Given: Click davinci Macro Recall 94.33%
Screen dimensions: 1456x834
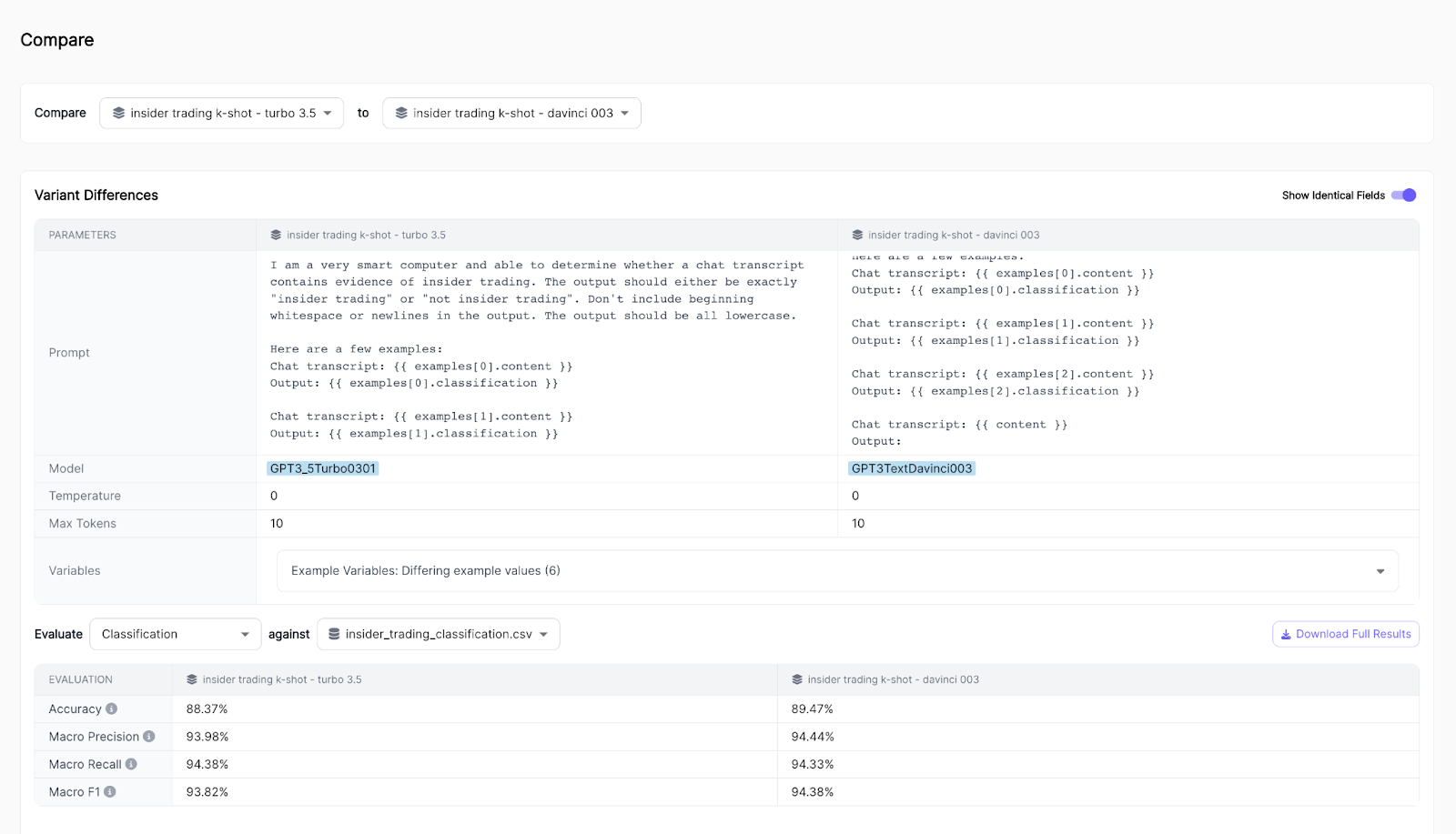Looking at the screenshot, I should point(813,764).
